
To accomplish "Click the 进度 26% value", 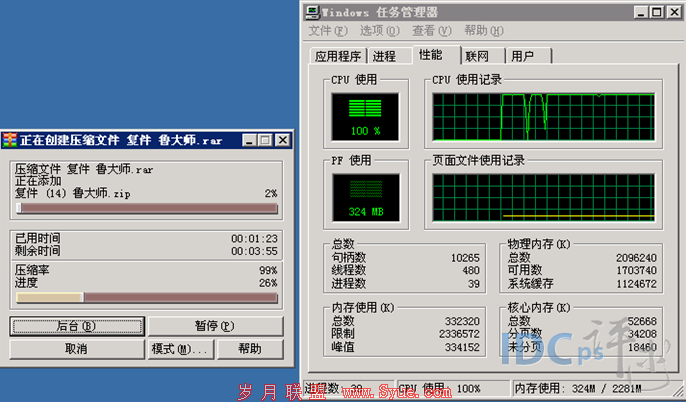I will click(268, 283).
